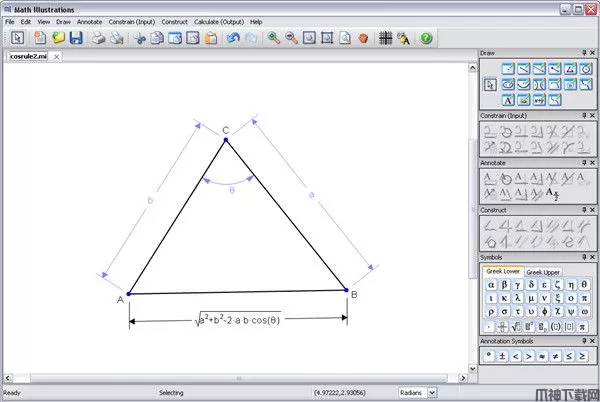Select the square root expression below the triangle
This screenshot has height=402, width=600.
tap(238, 321)
